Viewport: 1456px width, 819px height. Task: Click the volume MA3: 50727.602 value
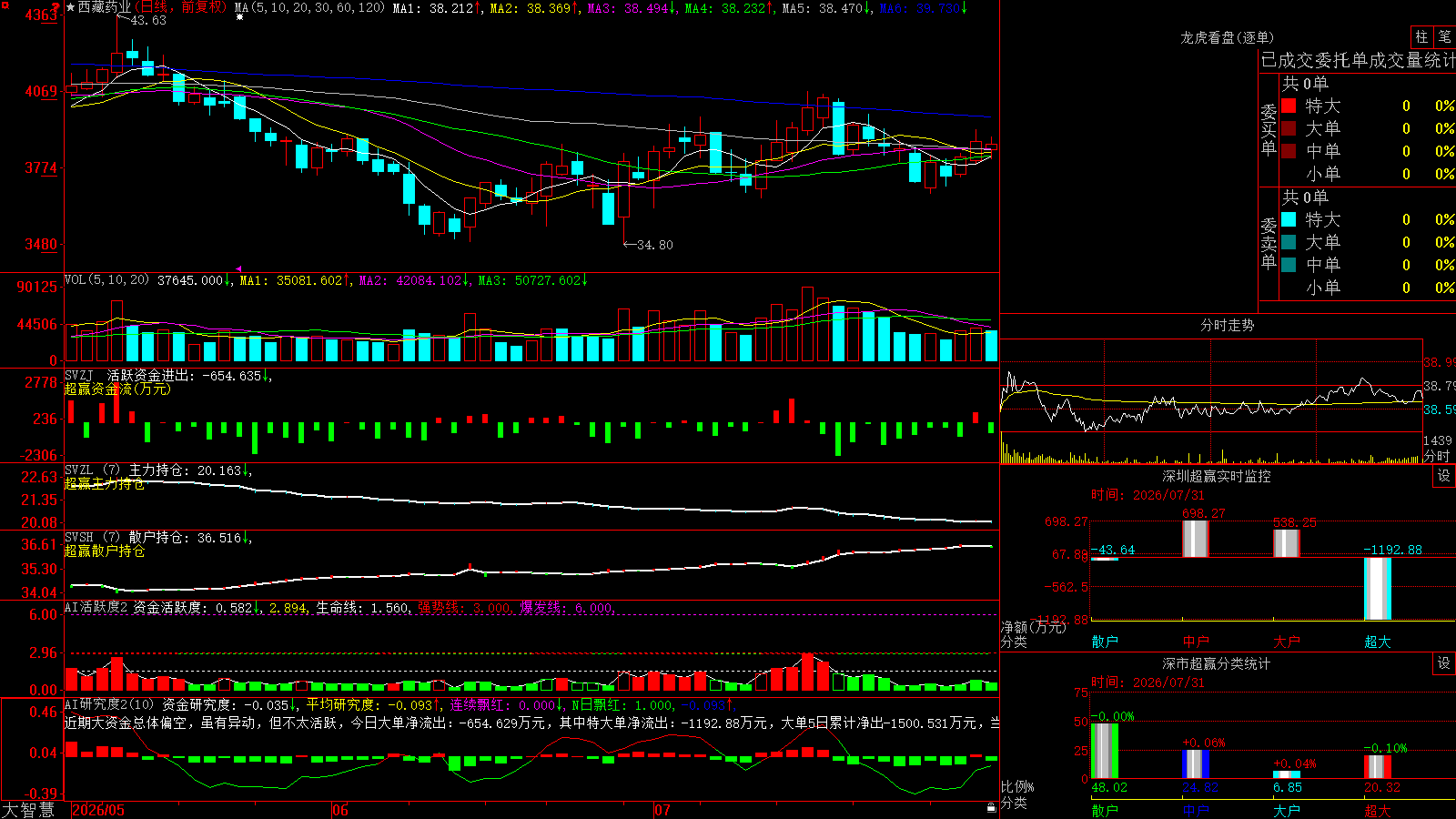tap(533, 281)
